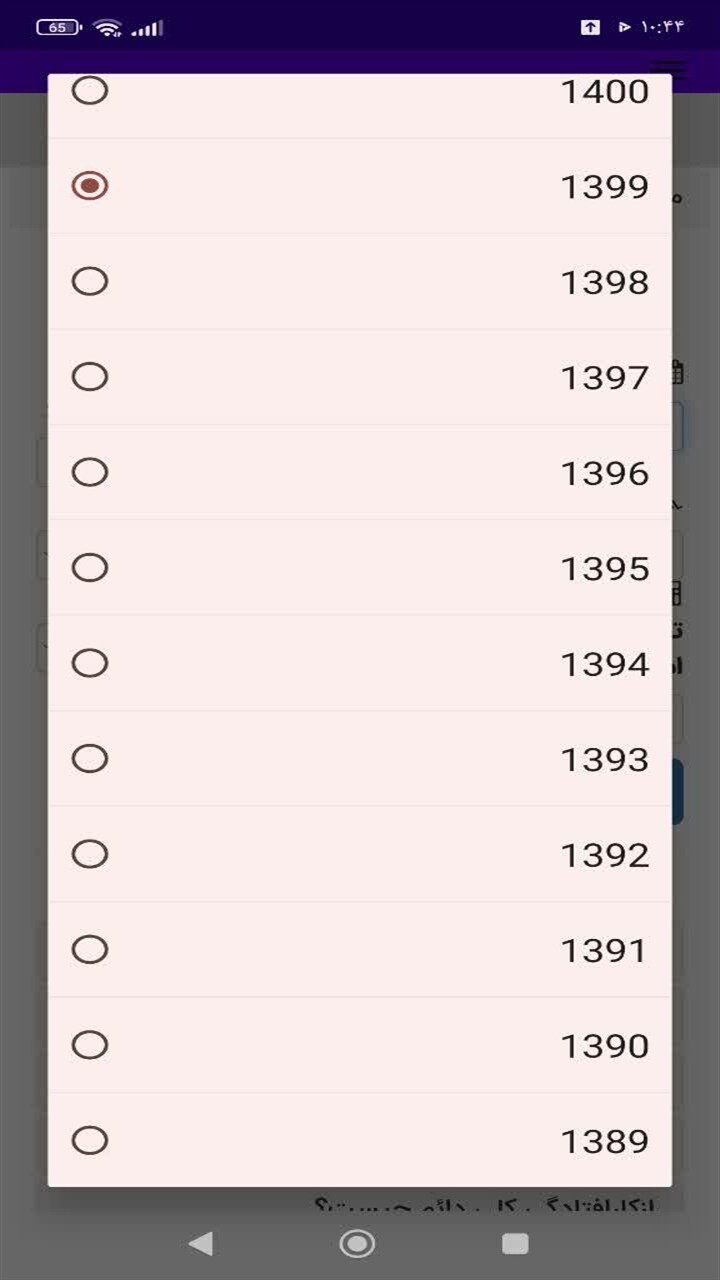Viewport: 720px width, 1280px height.
Task: Choose the 1389 radio button
Action: point(90,1140)
